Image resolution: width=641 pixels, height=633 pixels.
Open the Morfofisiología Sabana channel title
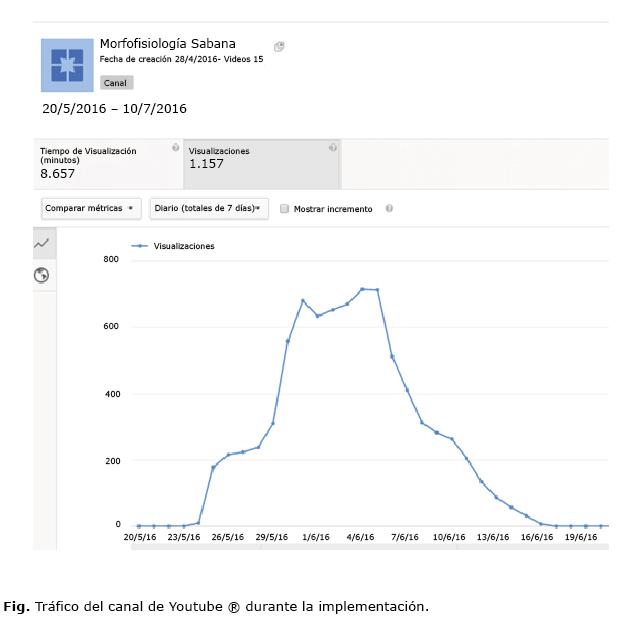coord(168,44)
